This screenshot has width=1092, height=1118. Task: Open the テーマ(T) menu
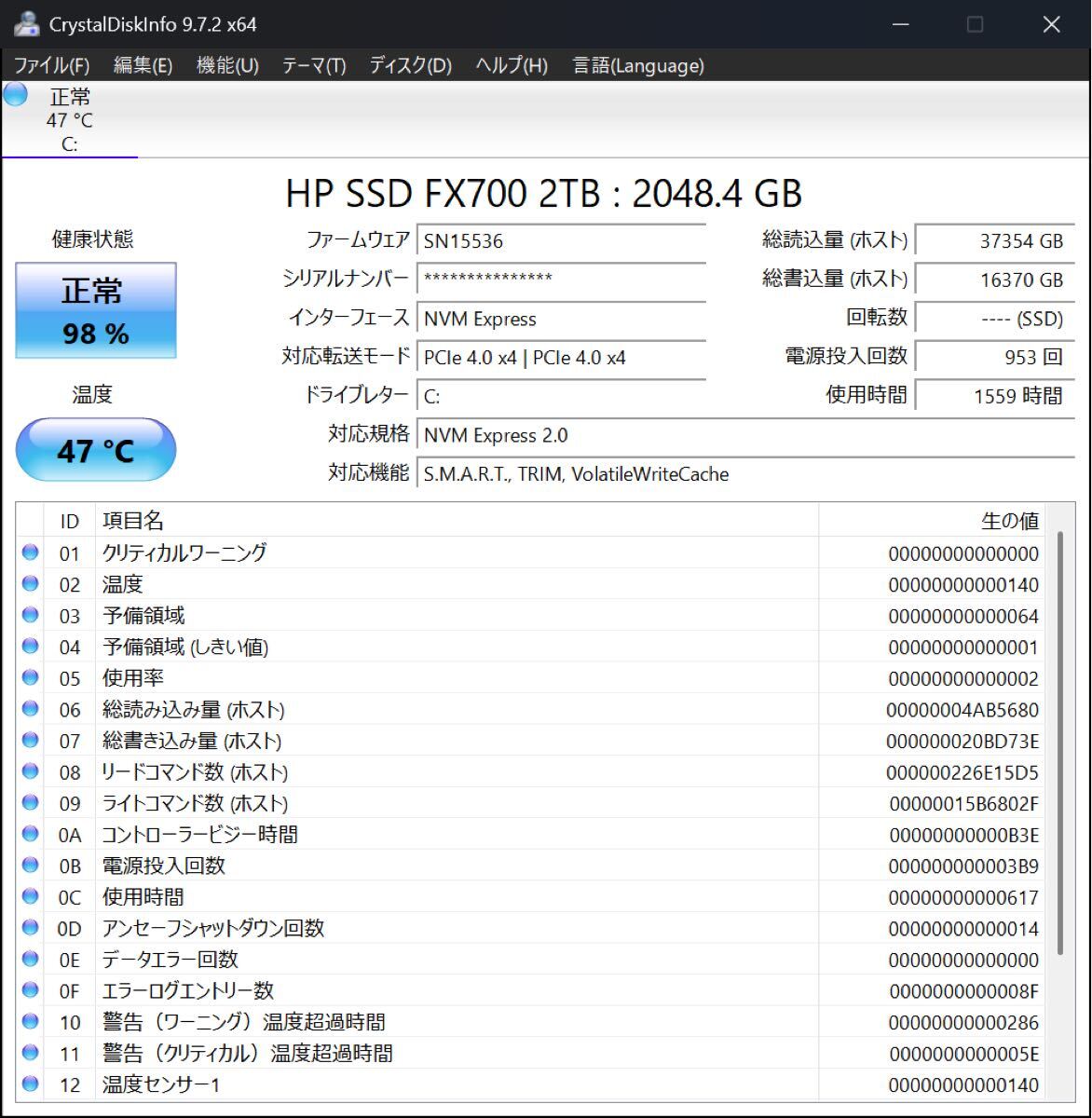[x=314, y=65]
